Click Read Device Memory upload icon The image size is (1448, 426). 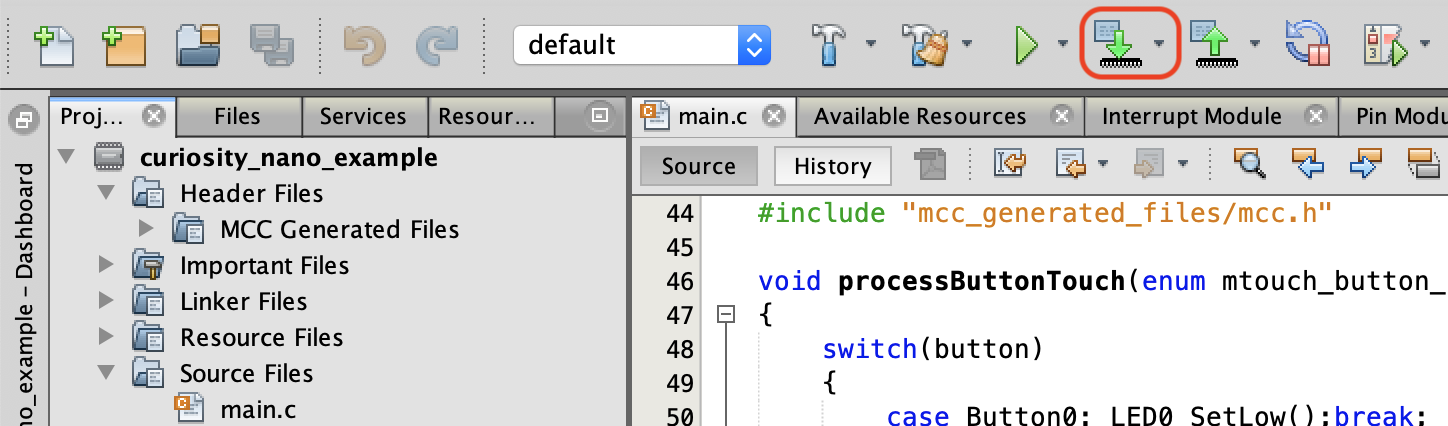(1213, 45)
